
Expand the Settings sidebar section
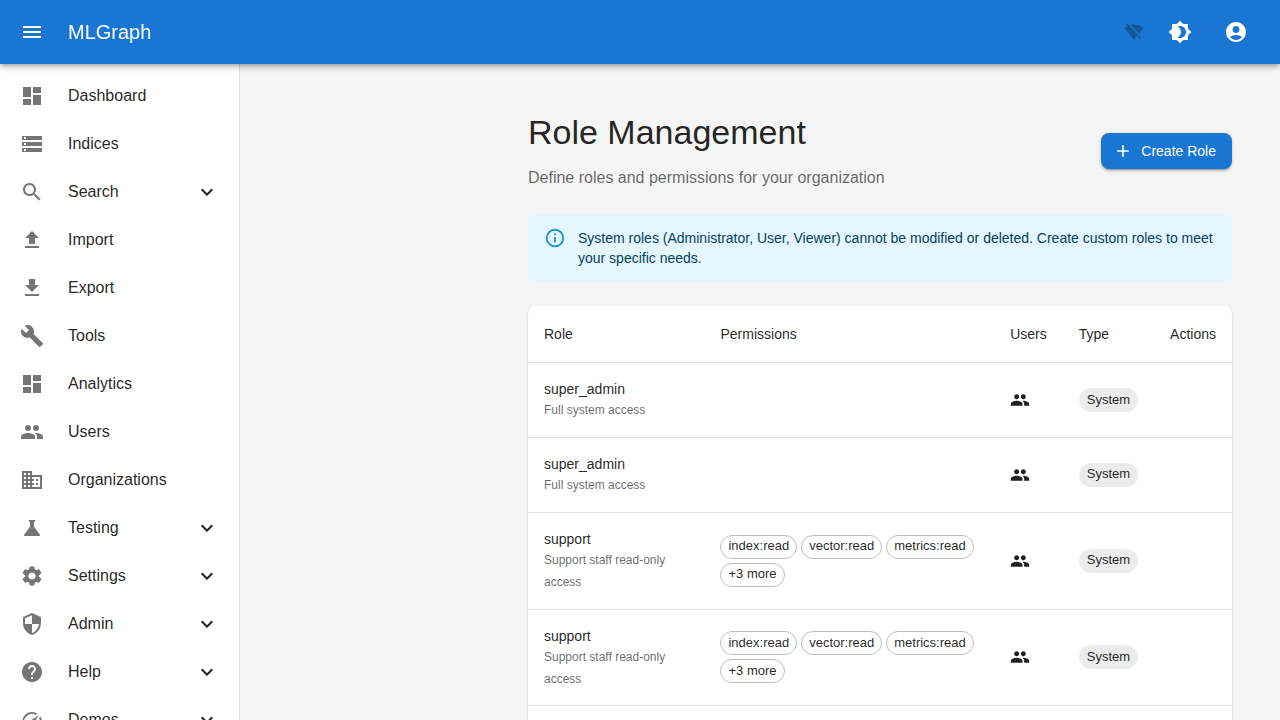(x=207, y=575)
